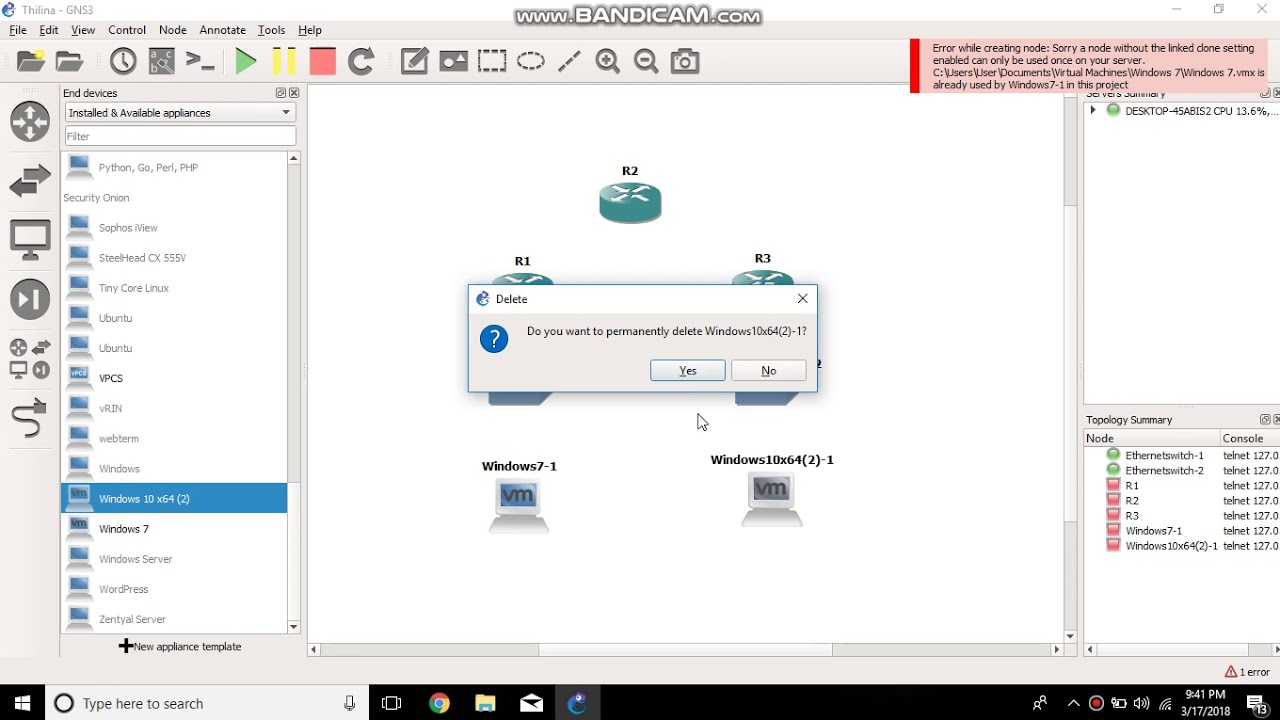Take a screenshot with camera icon
This screenshot has height=720, width=1280.
click(x=685, y=62)
